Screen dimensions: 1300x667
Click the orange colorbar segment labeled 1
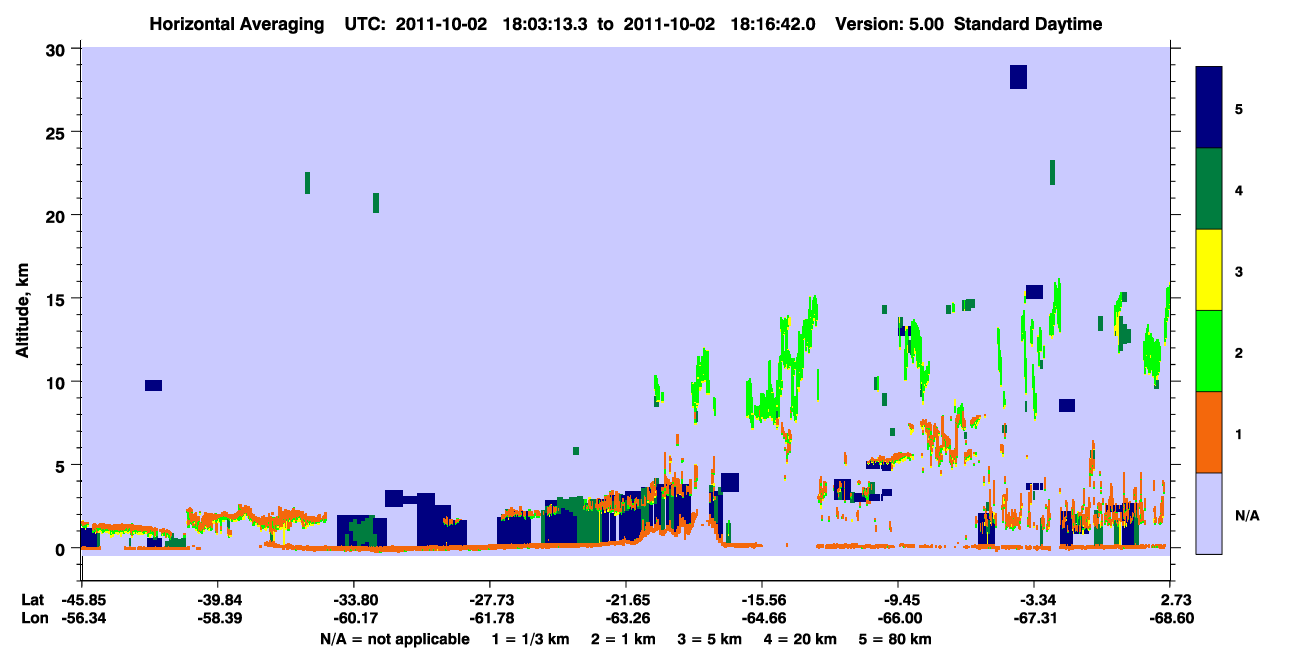click(x=1209, y=432)
